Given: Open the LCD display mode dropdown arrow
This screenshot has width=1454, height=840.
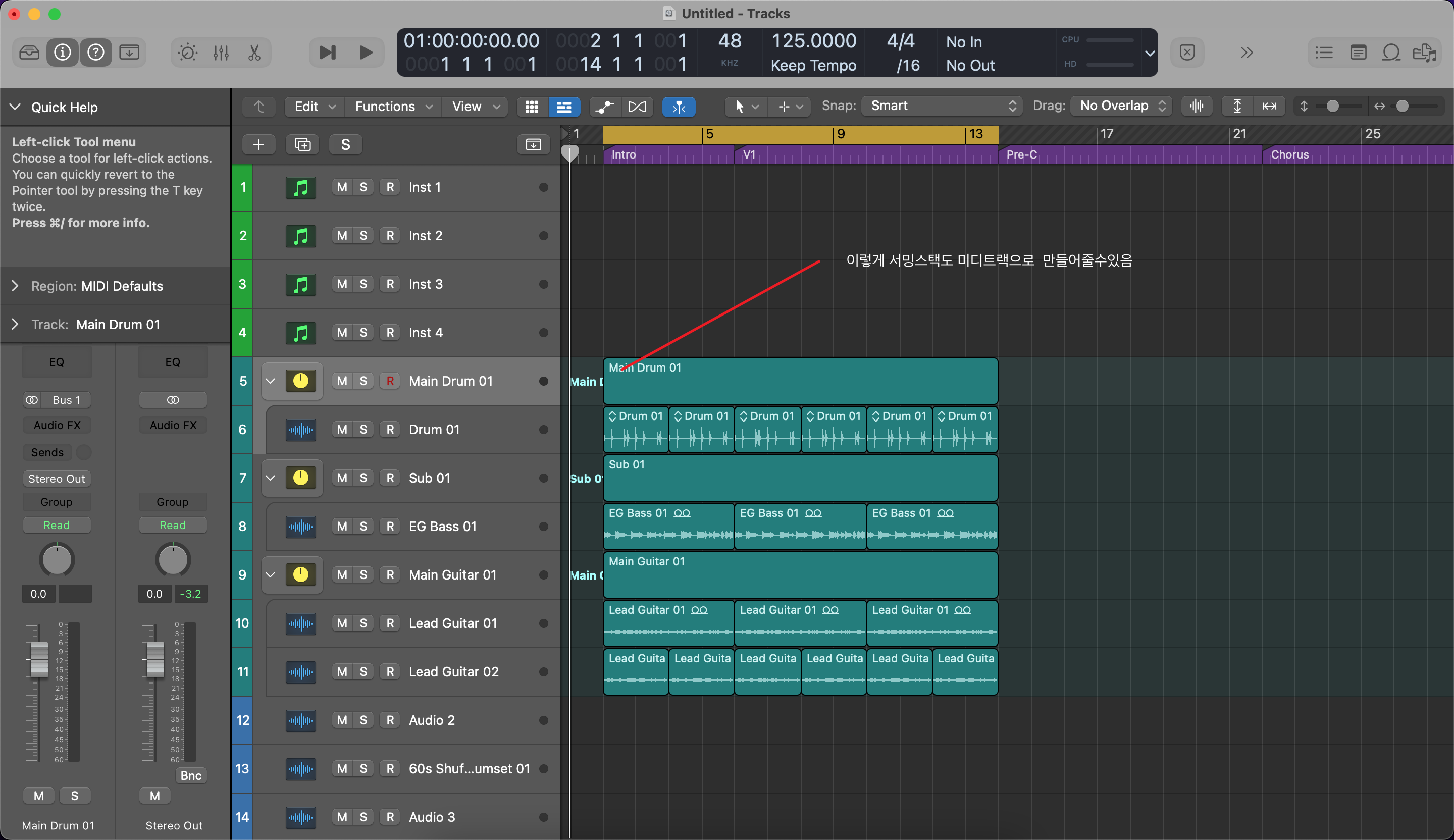Looking at the screenshot, I should coord(1150,54).
